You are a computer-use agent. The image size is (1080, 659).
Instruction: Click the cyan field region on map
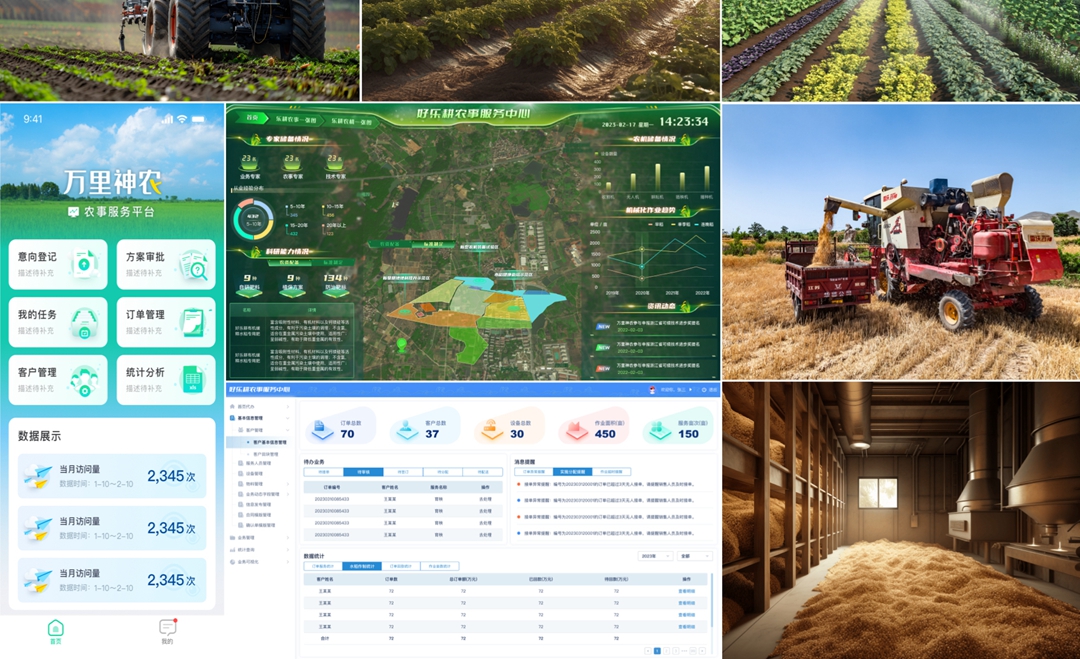[x=520, y=300]
